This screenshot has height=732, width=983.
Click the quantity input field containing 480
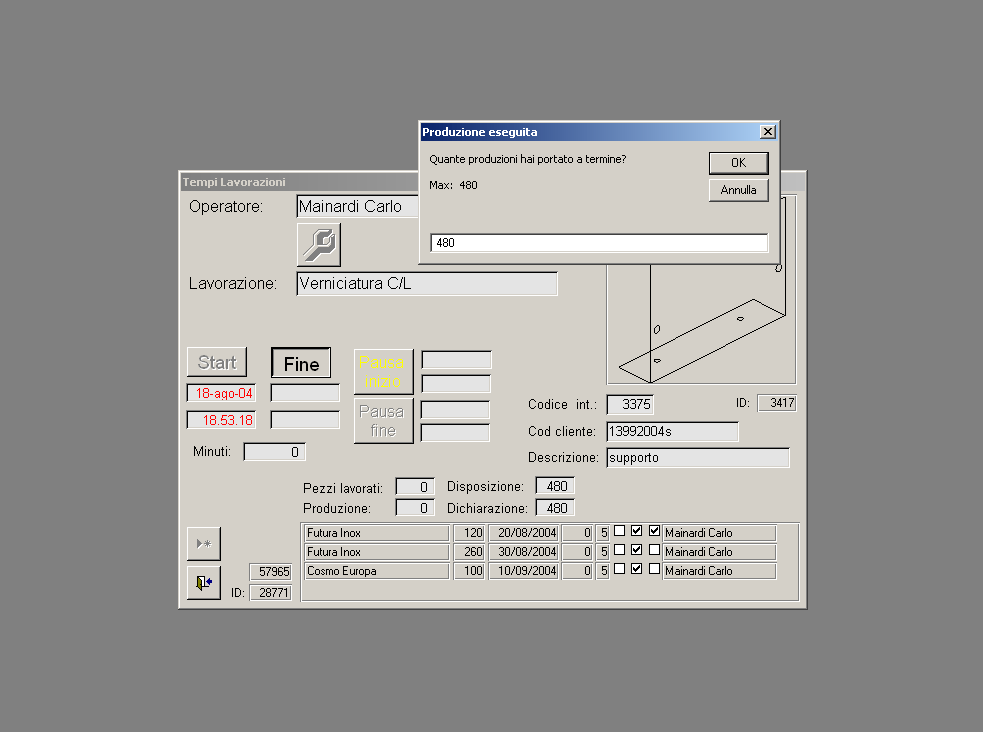tap(599, 243)
